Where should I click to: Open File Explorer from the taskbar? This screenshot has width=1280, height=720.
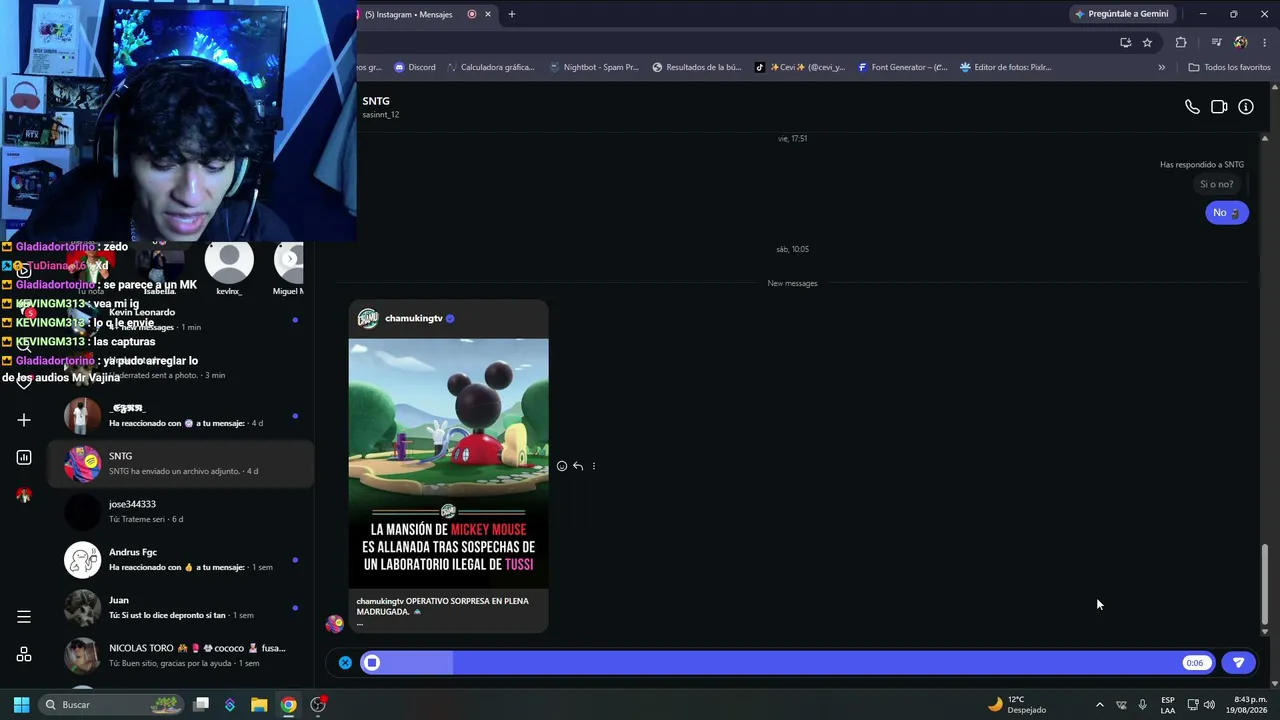[x=259, y=705]
